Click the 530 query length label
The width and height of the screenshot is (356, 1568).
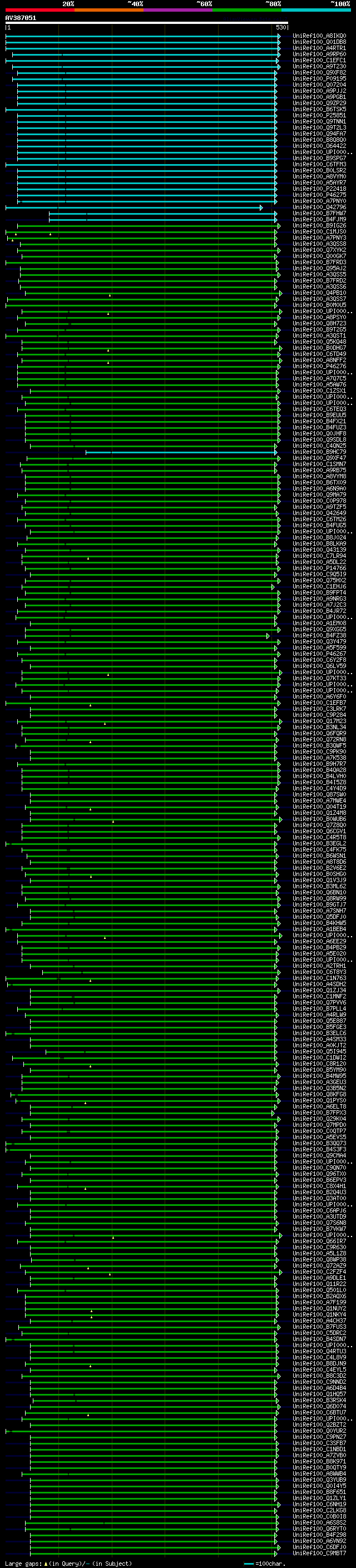click(280, 27)
